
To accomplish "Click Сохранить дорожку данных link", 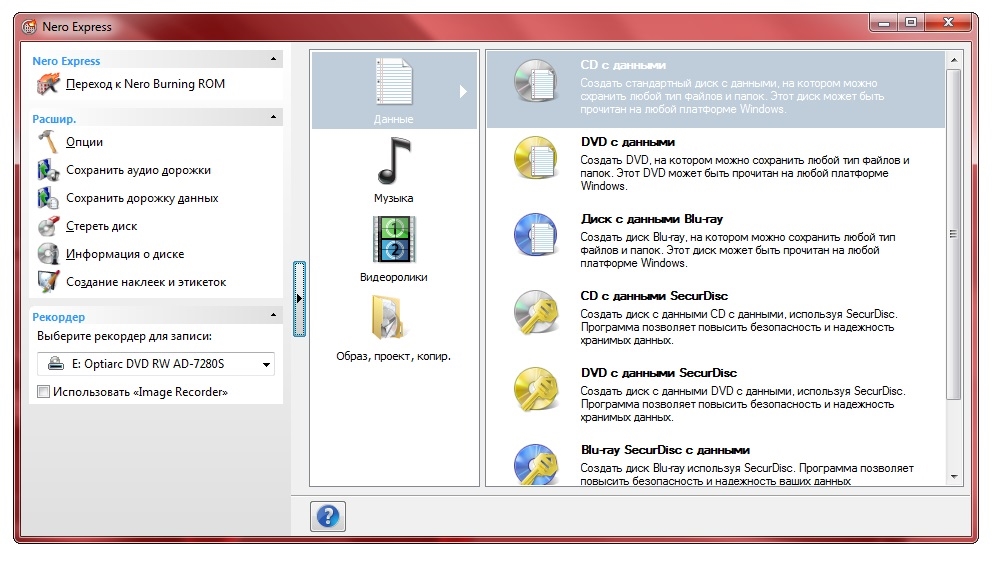I will [142, 198].
